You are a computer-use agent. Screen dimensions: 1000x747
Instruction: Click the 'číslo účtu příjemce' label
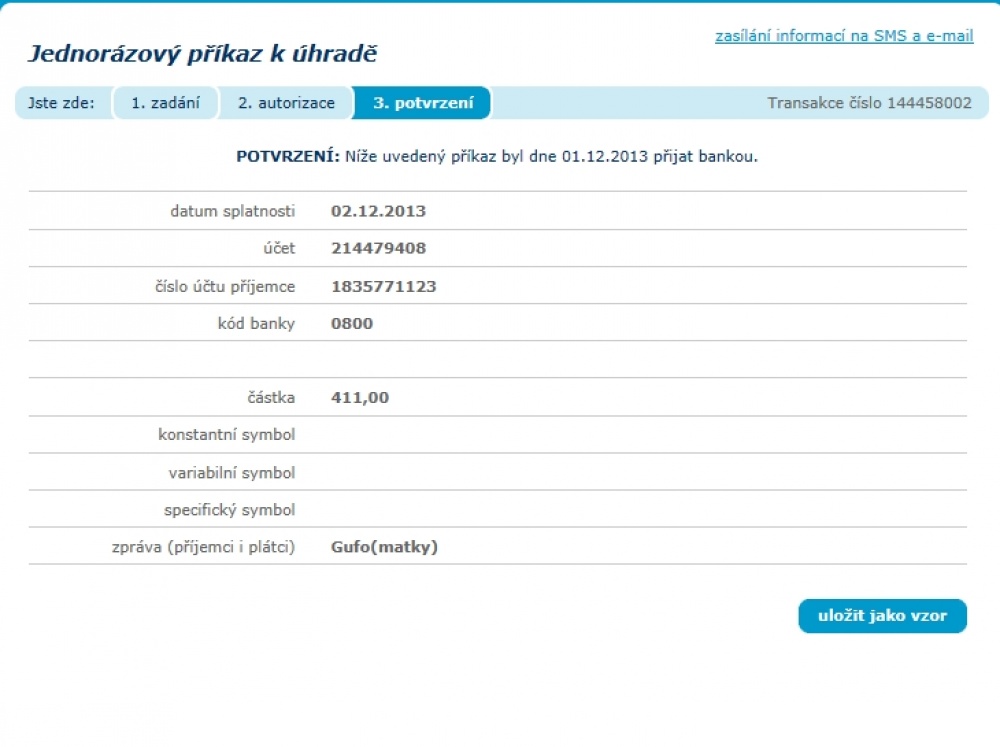[x=225, y=286]
